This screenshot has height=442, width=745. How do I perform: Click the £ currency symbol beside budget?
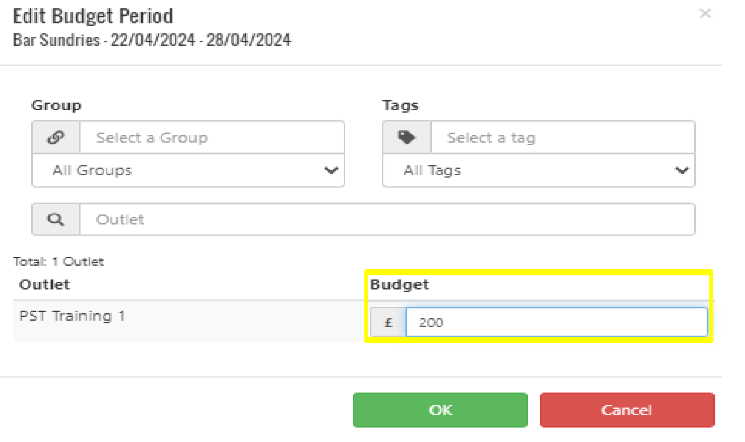pyautogui.click(x=388, y=322)
